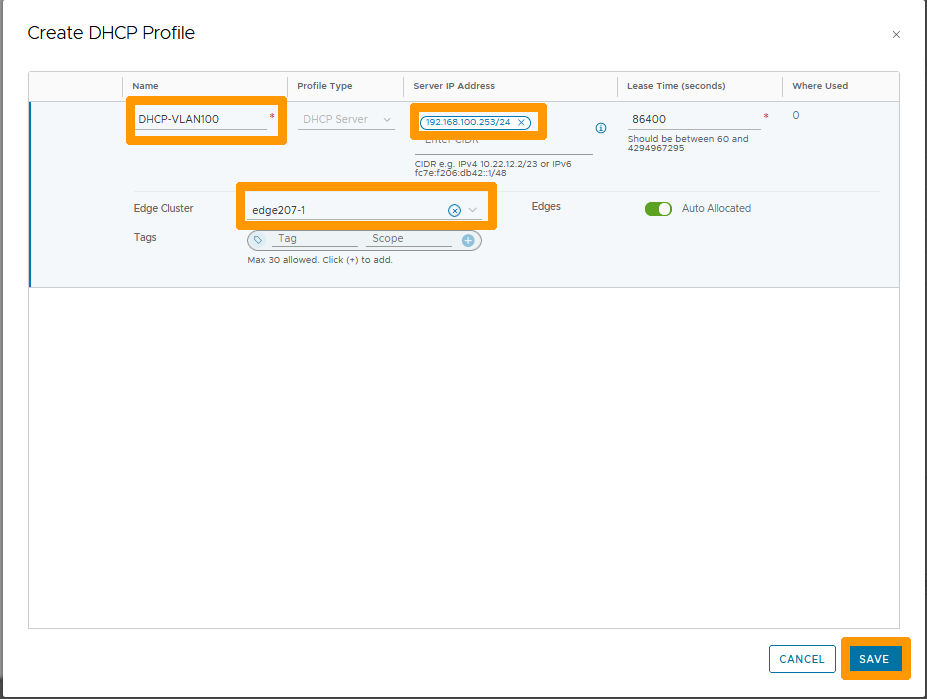Open the CIDR info tooltip icon

click(x=600, y=128)
